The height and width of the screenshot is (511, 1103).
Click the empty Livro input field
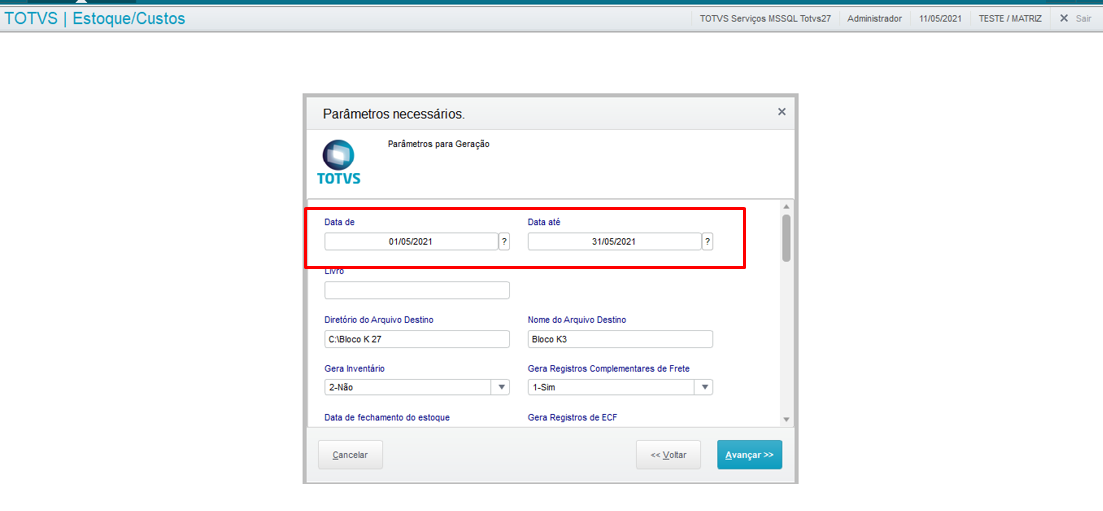click(416, 290)
